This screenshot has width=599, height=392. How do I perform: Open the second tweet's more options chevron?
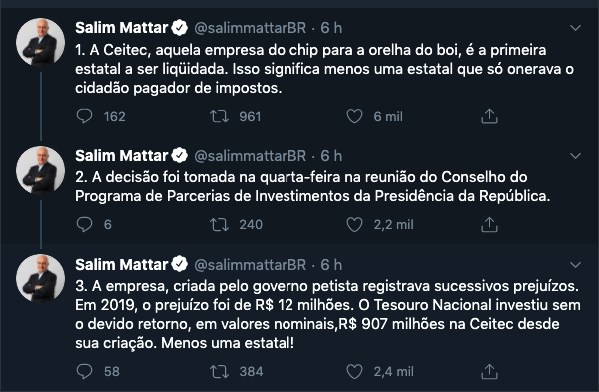click(x=575, y=156)
